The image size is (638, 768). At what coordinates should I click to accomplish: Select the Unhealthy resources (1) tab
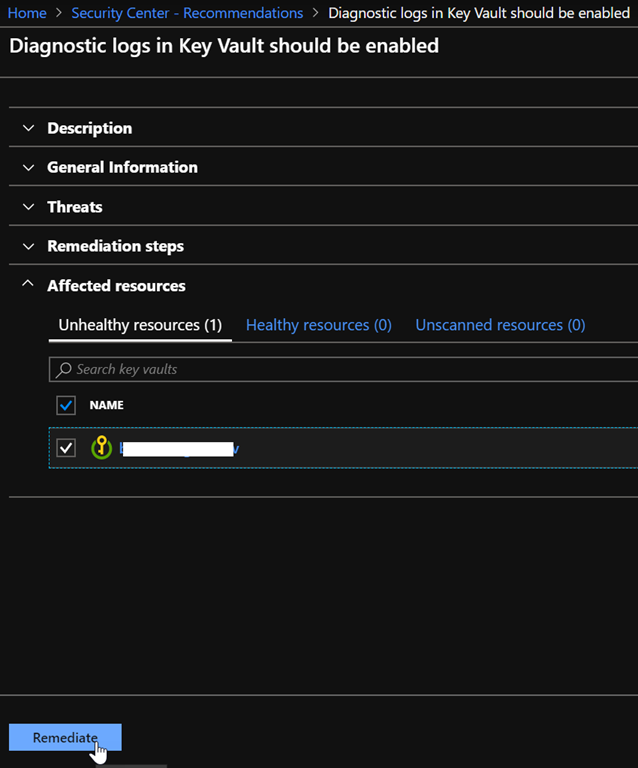tap(140, 325)
